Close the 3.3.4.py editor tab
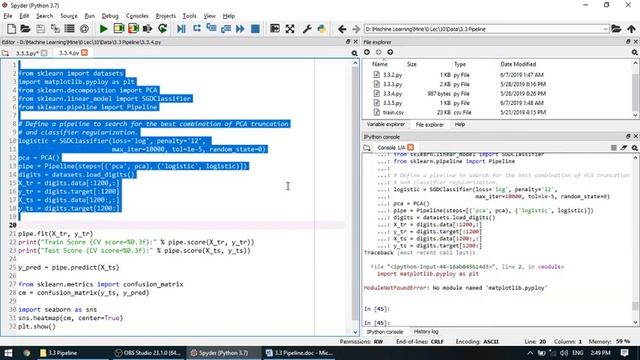 [84, 53]
